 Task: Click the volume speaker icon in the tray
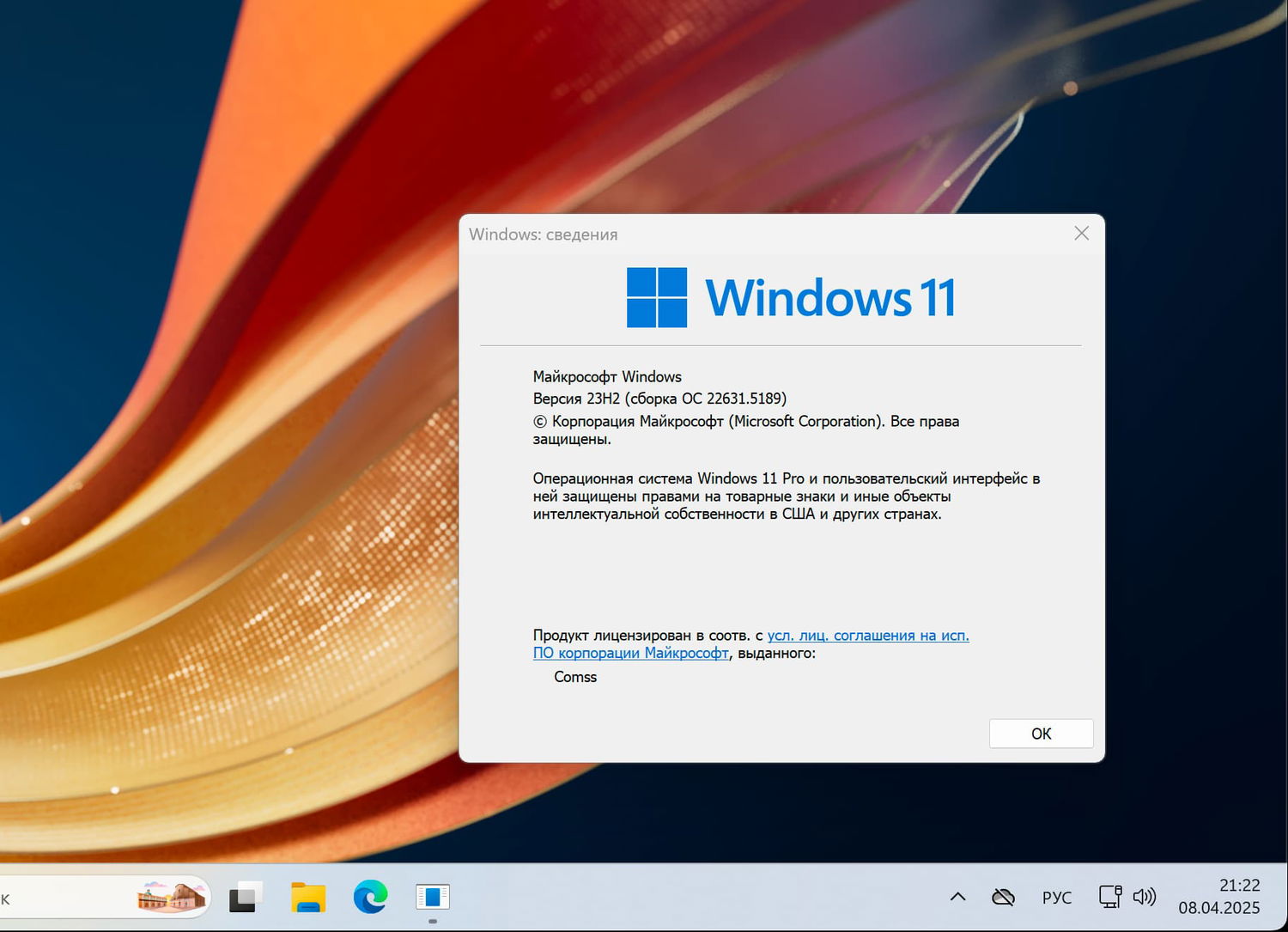1145,897
